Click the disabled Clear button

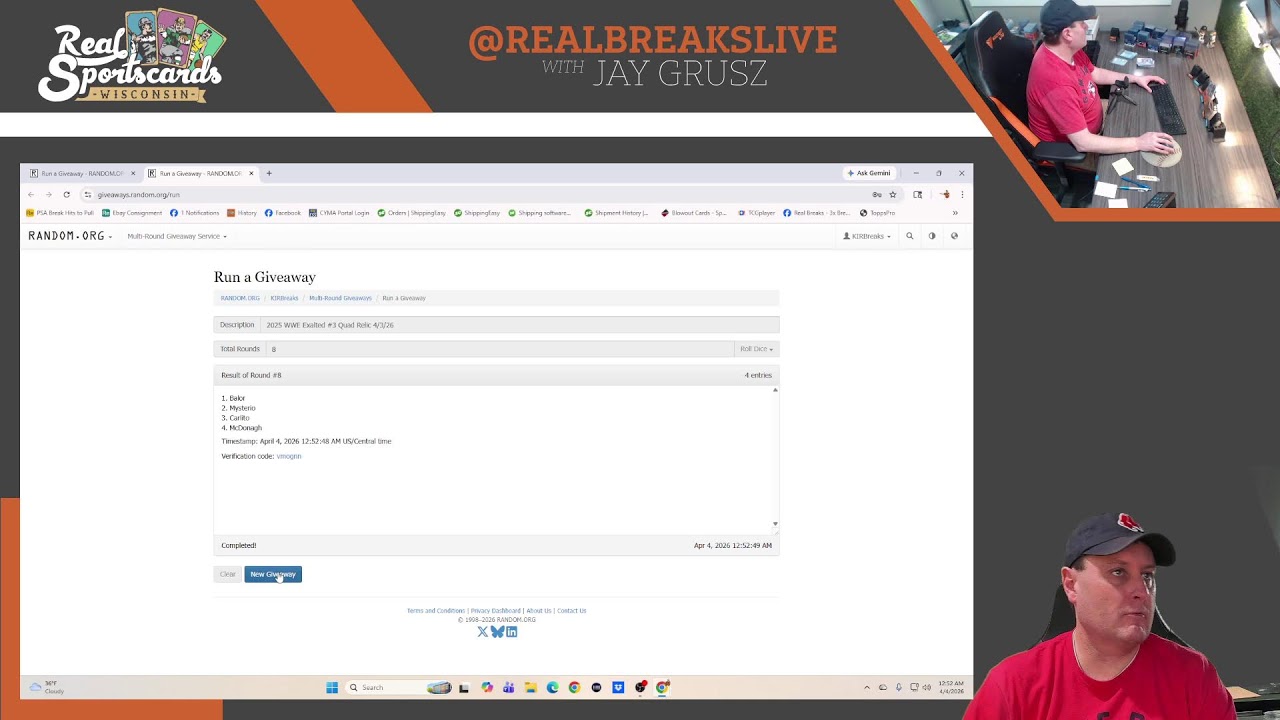click(228, 574)
